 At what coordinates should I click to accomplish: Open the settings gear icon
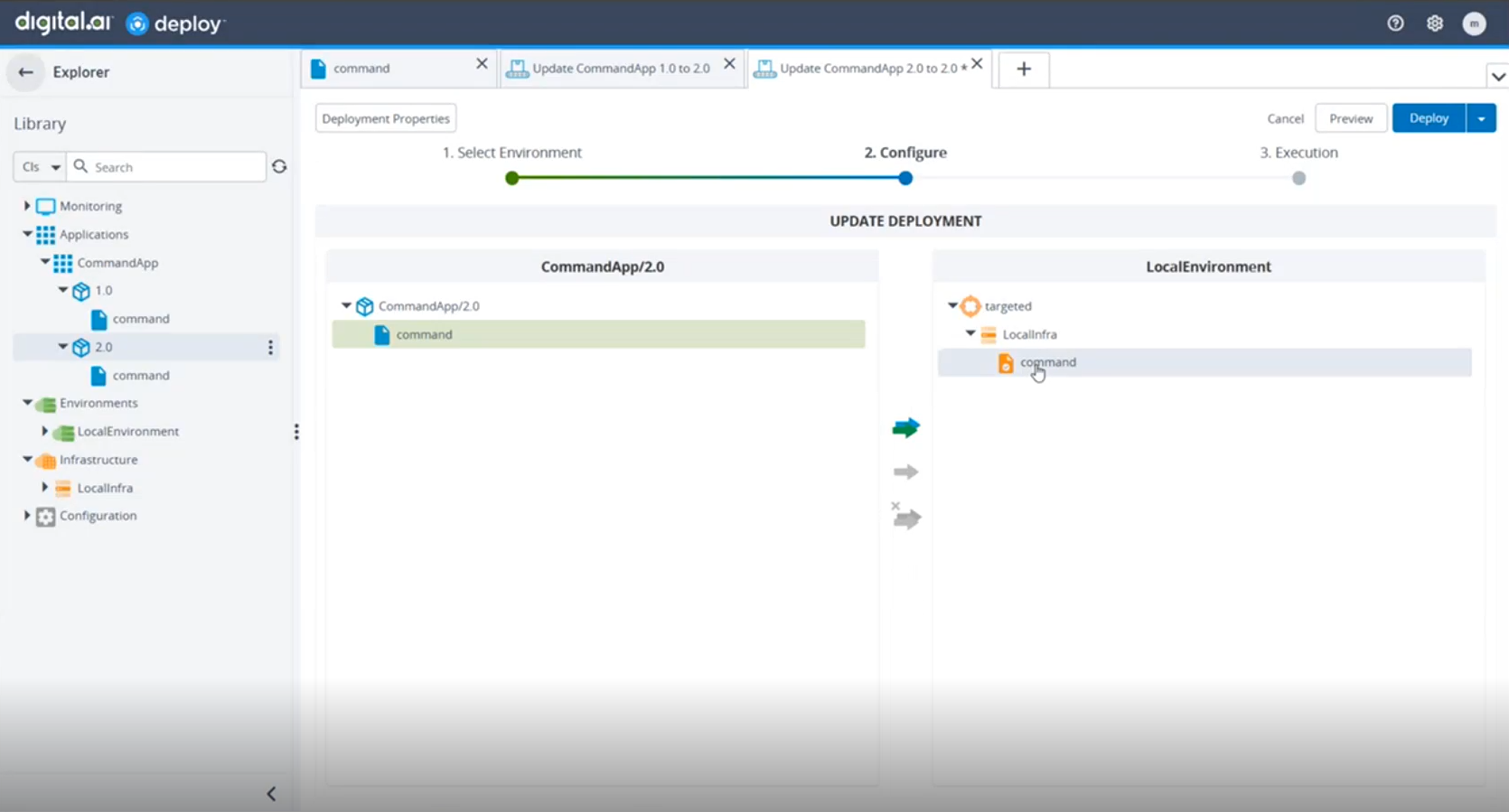coord(1435,23)
